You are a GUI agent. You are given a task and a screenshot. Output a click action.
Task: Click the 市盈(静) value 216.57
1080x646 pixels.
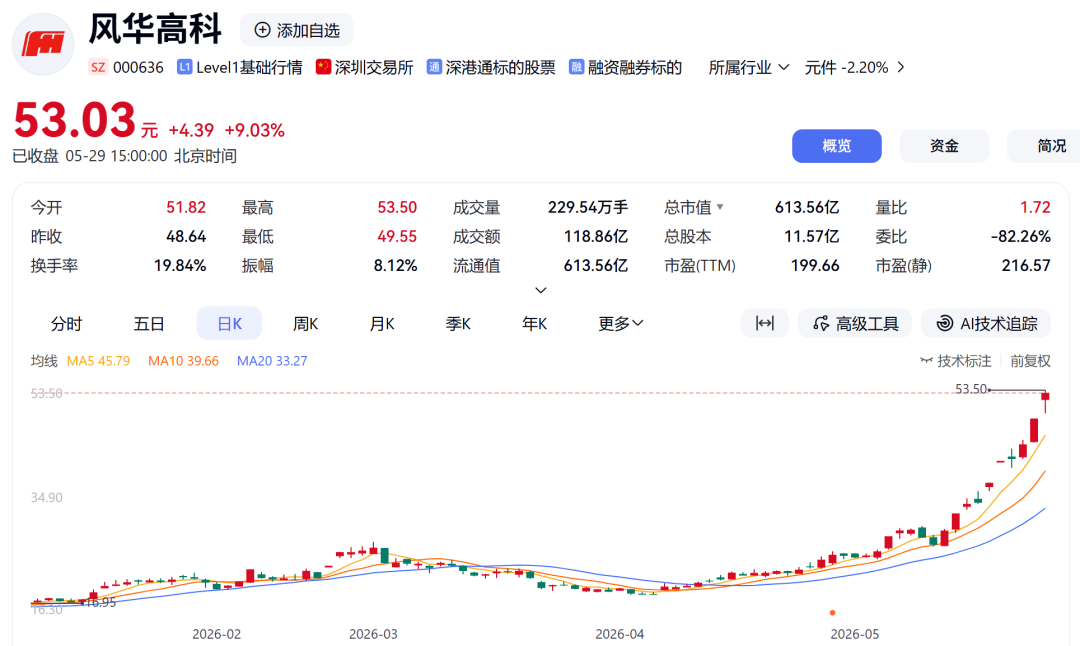(x=1026, y=265)
